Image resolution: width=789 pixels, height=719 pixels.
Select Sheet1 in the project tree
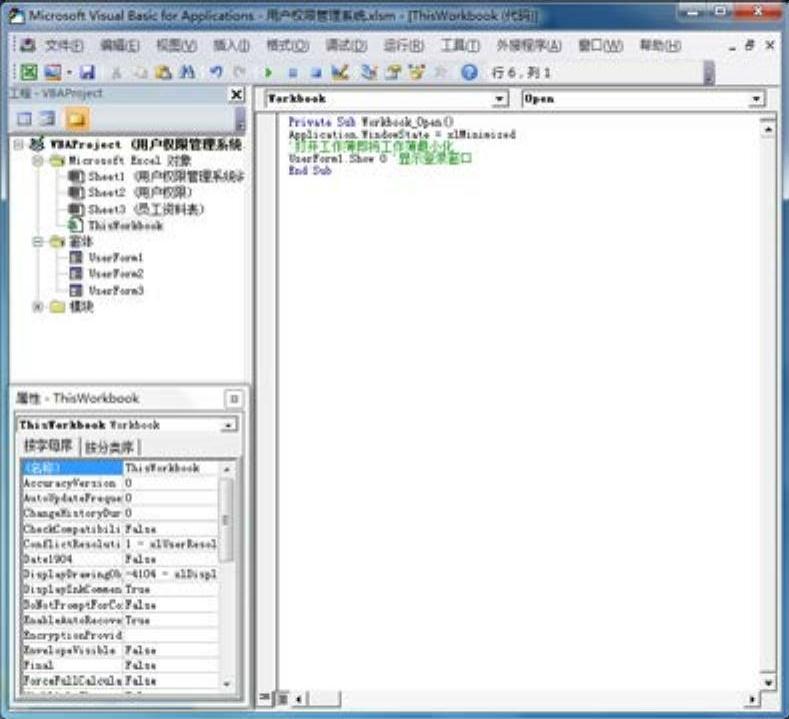click(156, 177)
